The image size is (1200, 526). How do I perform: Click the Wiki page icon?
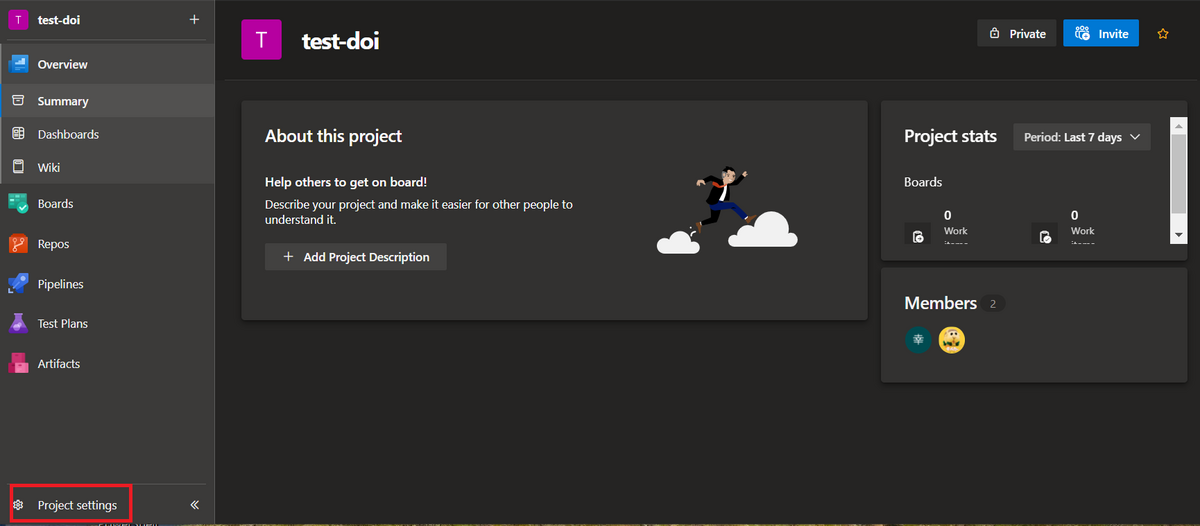(x=18, y=167)
